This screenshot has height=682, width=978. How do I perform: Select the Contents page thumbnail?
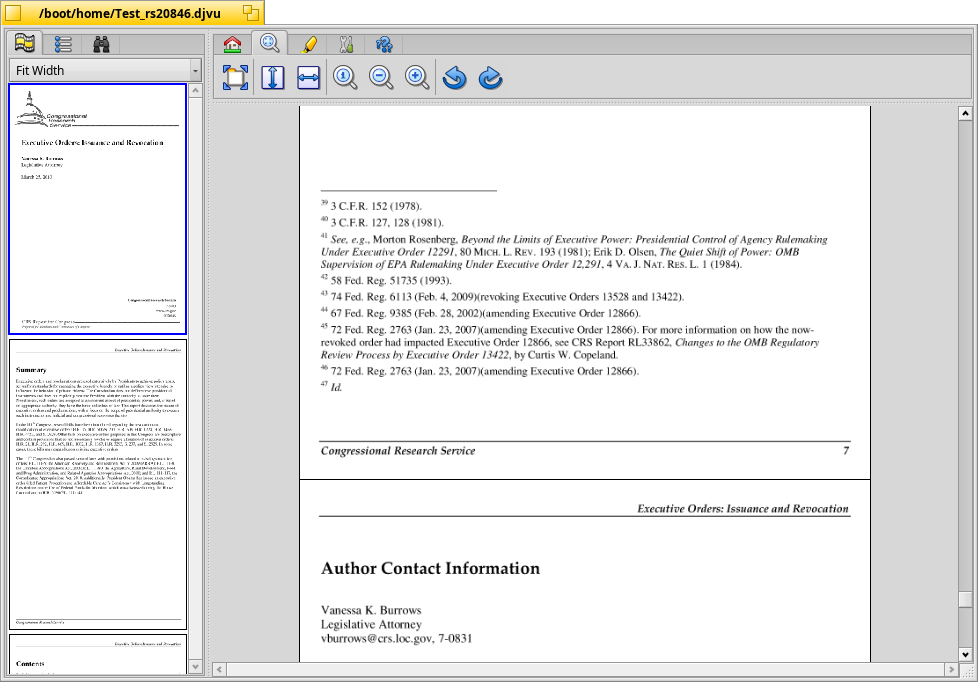[98, 654]
